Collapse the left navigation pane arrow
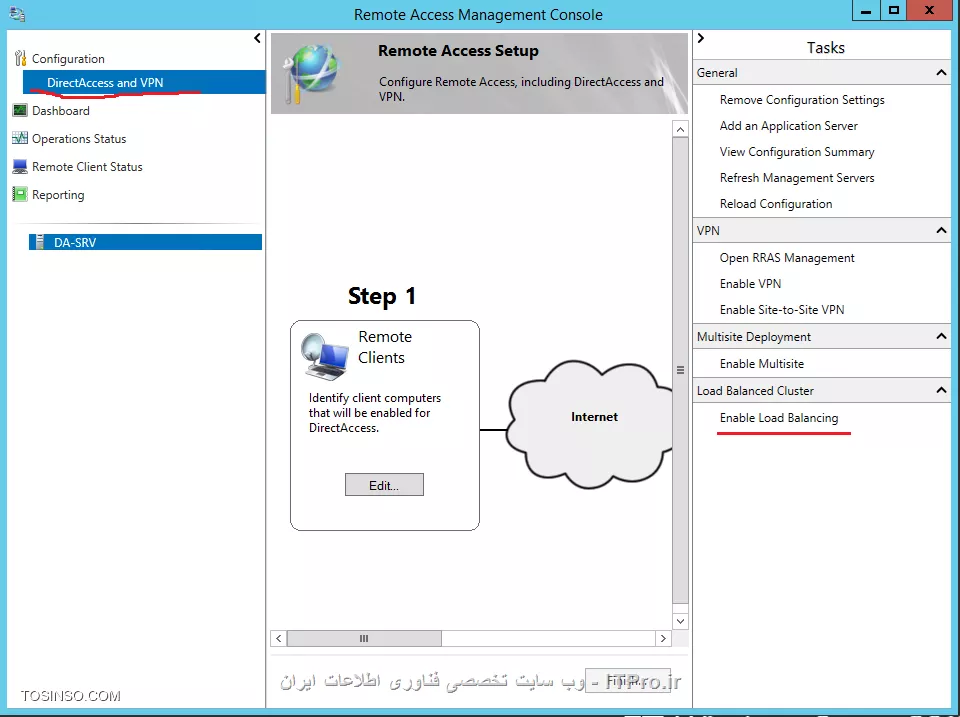Viewport: 960px width, 717px height. (x=257, y=39)
